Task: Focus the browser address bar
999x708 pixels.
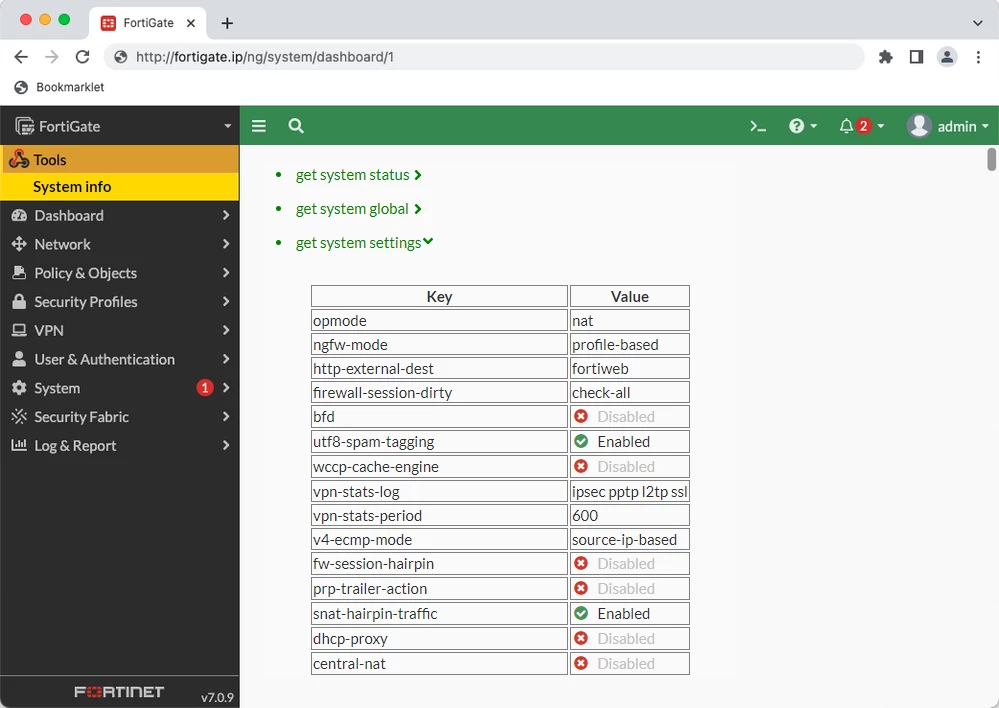Action: (484, 57)
